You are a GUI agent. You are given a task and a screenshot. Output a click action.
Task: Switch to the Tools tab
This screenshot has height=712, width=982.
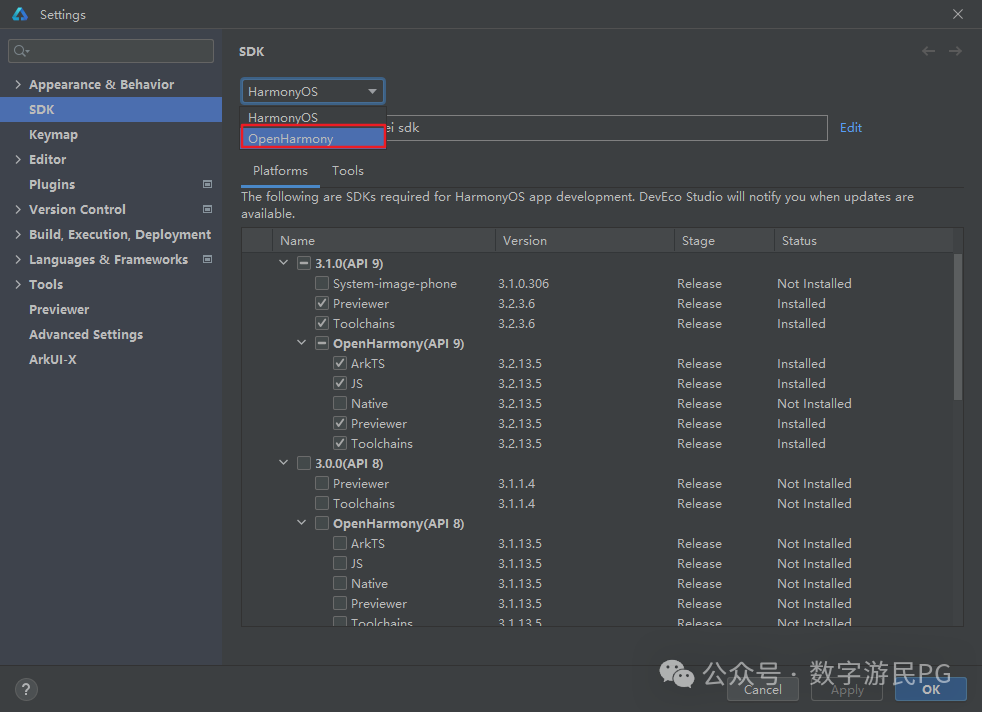click(348, 170)
